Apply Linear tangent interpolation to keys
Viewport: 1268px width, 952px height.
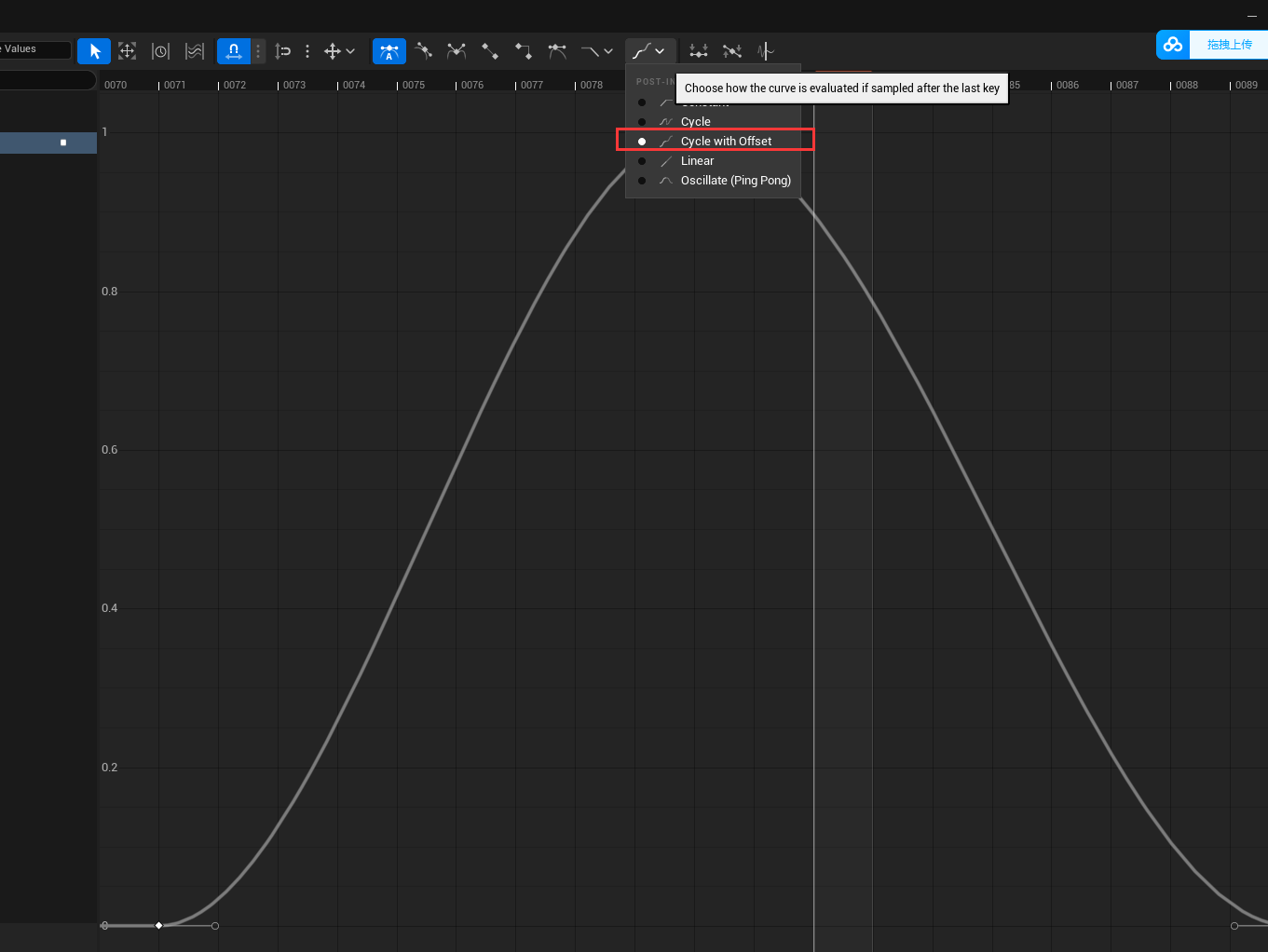[x=489, y=51]
